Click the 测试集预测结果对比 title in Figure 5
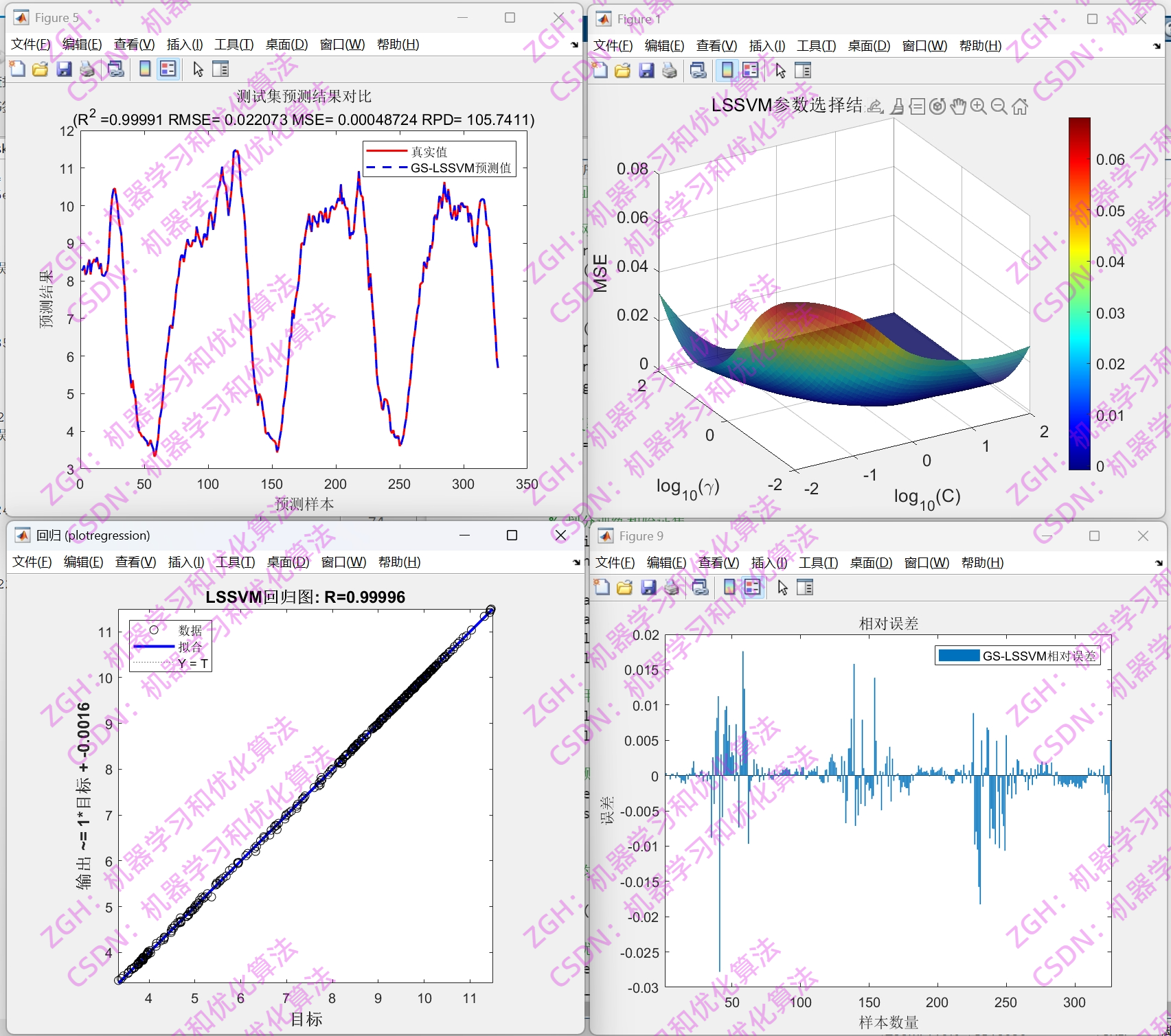Image resolution: width=1171 pixels, height=1036 pixels. 304,96
